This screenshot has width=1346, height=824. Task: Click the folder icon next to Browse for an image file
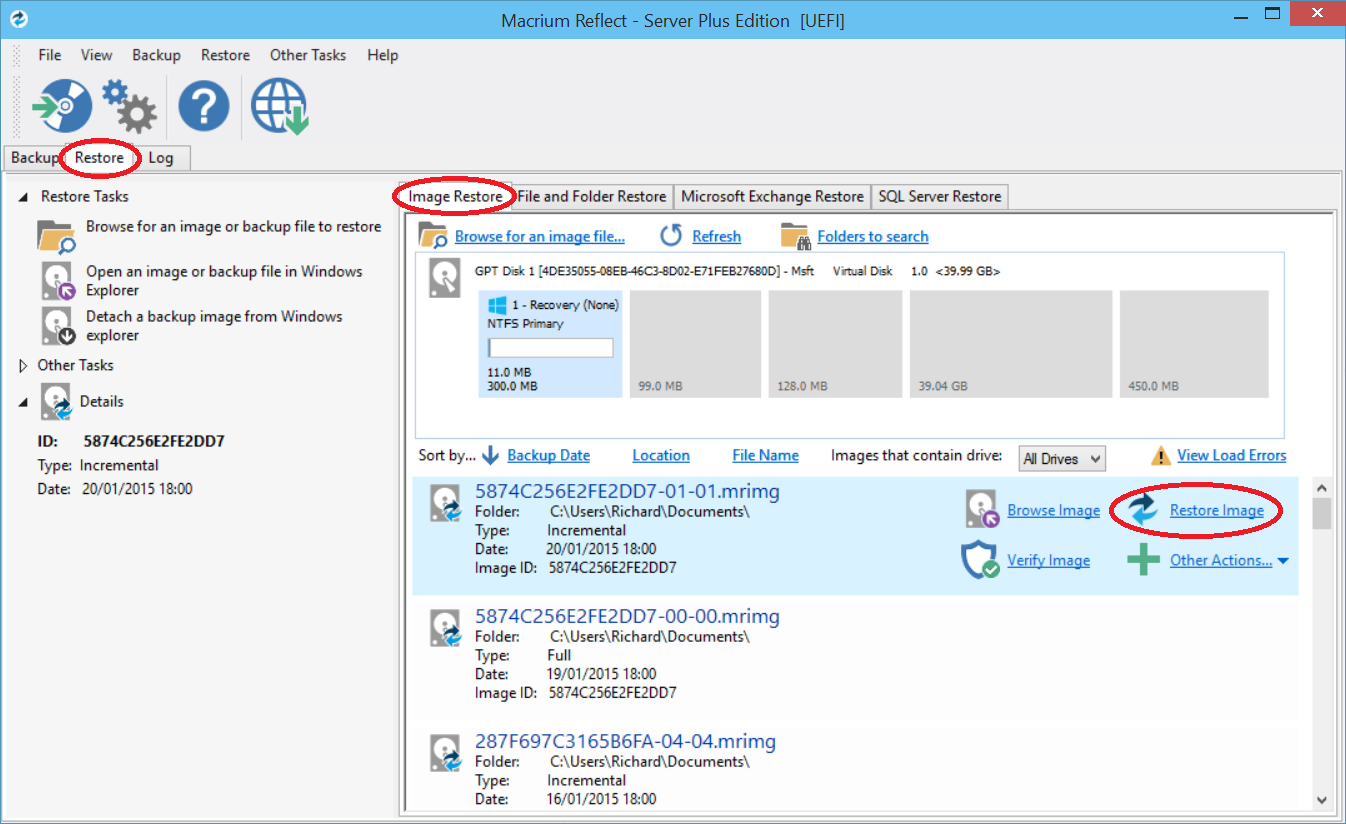pyautogui.click(x=434, y=236)
